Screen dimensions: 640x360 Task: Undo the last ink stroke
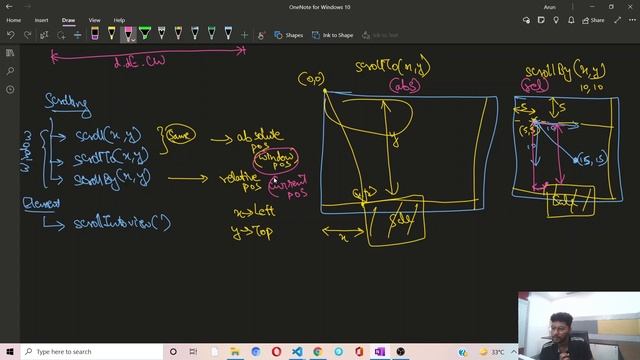11,35
